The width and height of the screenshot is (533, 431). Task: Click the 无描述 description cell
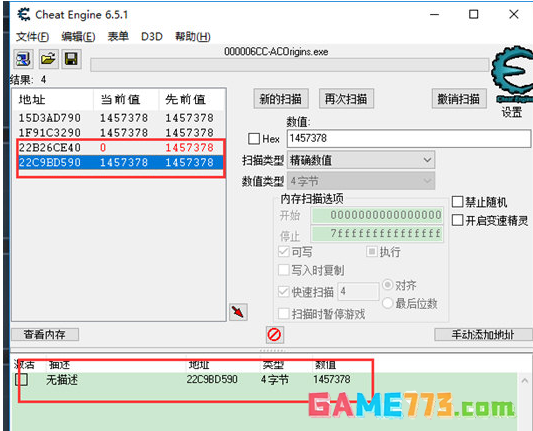[62, 379]
